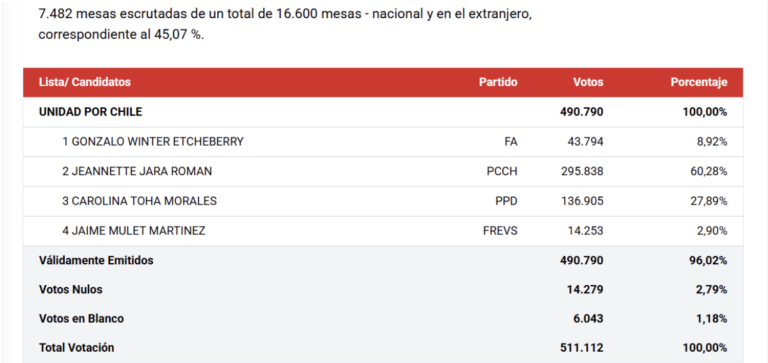768x363 pixels.
Task: Click the 295.838 vote count
Action: 582,171
